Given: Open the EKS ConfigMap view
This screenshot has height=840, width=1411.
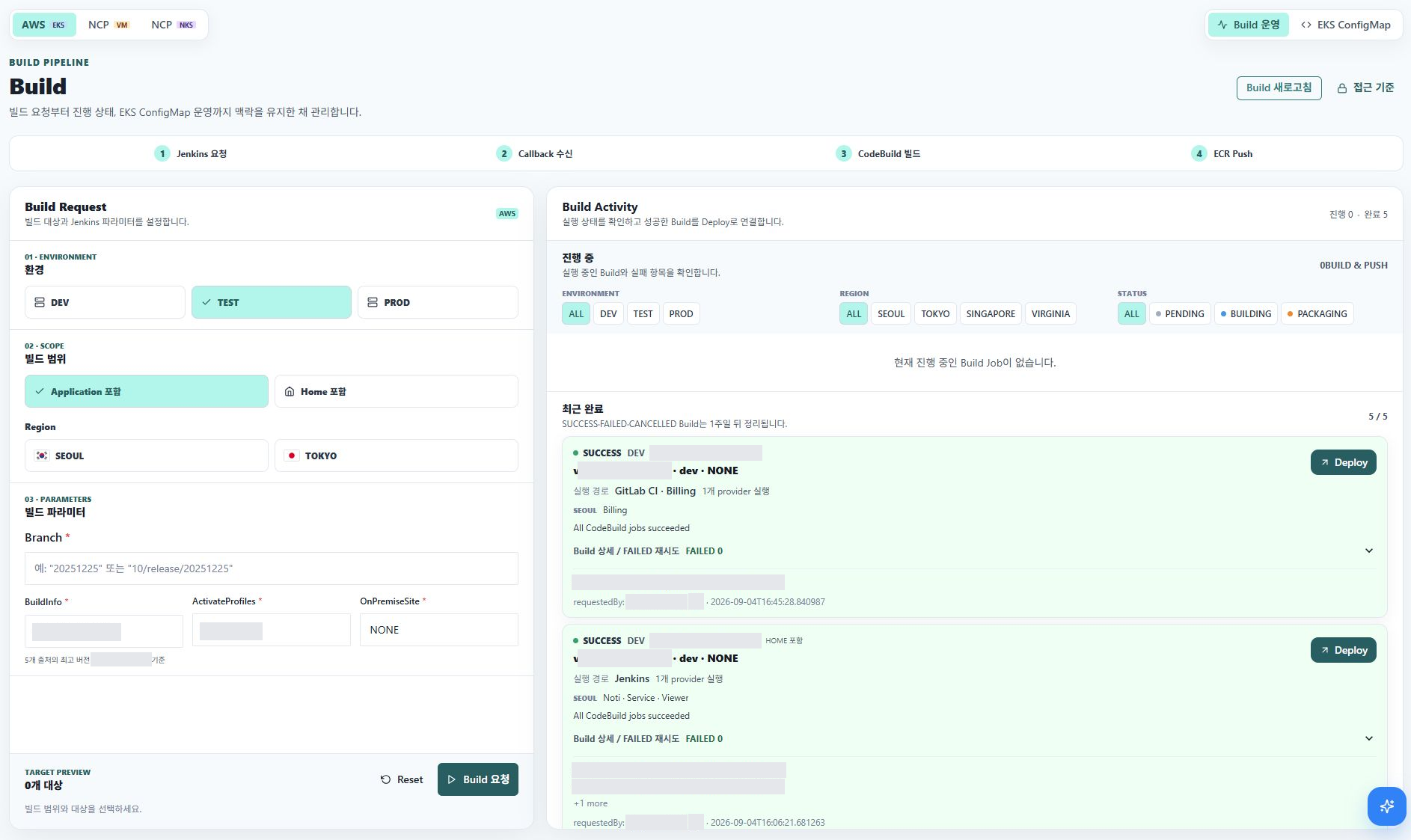Looking at the screenshot, I should [1345, 25].
